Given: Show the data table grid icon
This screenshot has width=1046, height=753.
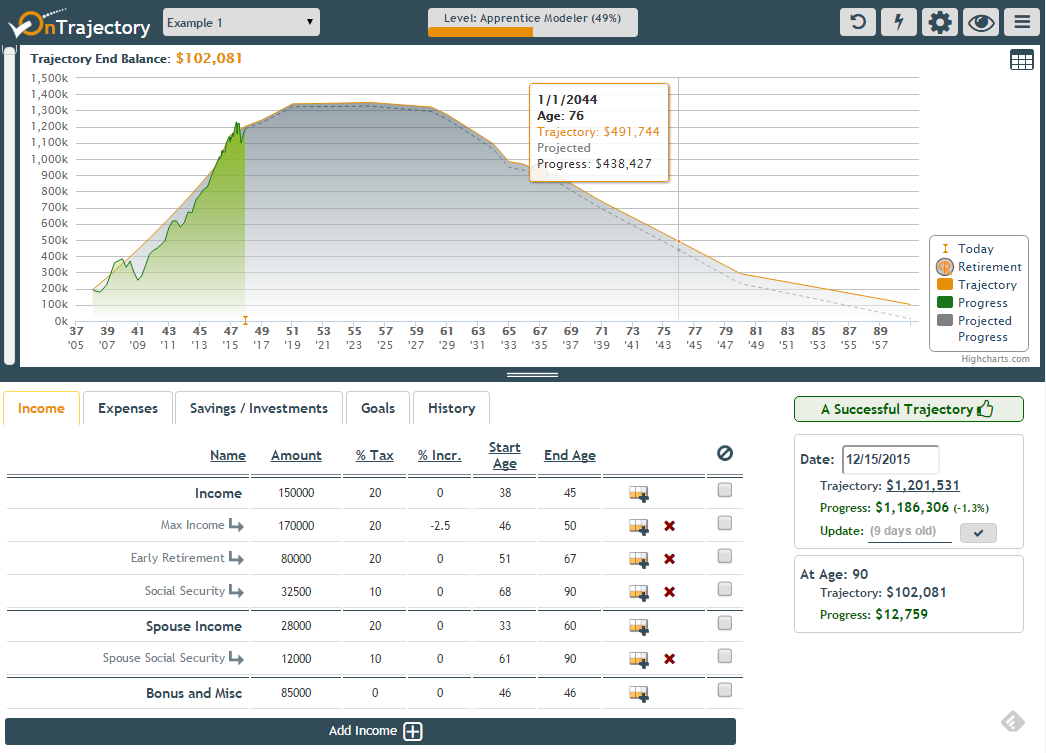Looking at the screenshot, I should click(1021, 60).
